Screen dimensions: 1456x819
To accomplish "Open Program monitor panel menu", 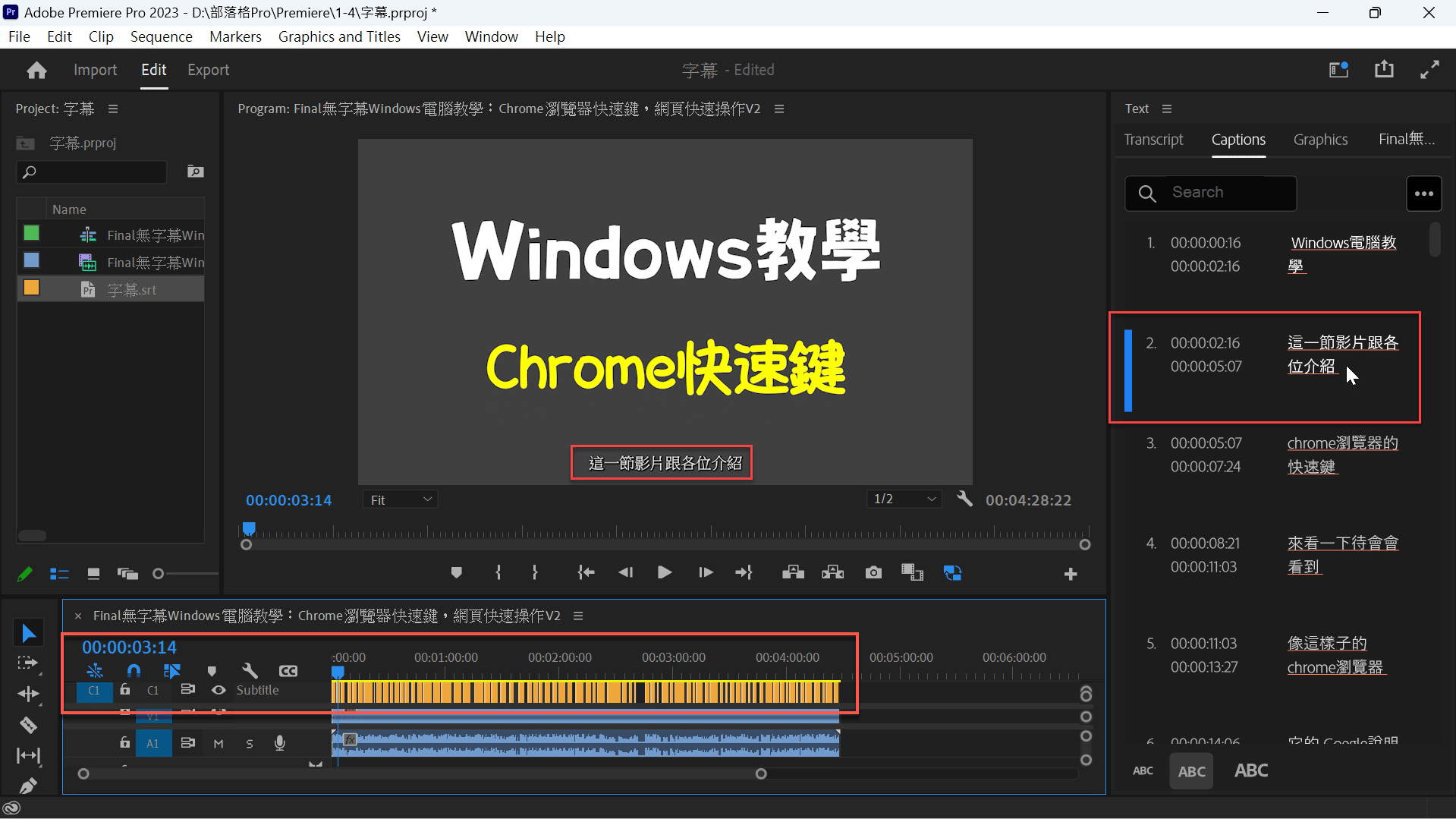I will (x=779, y=109).
